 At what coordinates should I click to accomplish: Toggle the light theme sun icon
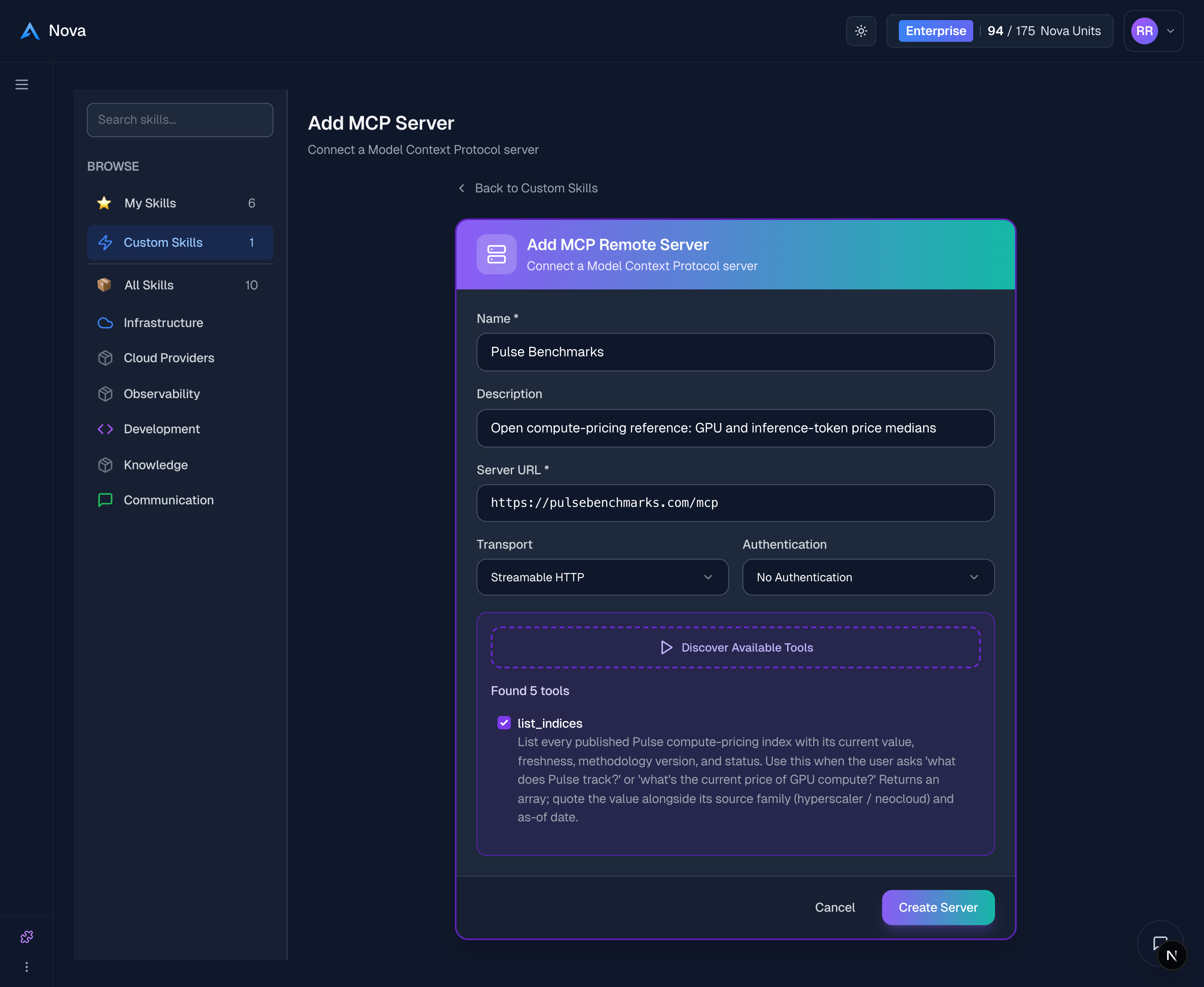pyautogui.click(x=861, y=31)
